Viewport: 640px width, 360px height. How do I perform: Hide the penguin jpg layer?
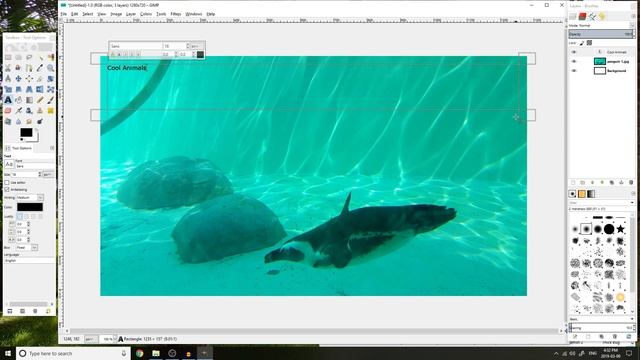click(x=574, y=62)
